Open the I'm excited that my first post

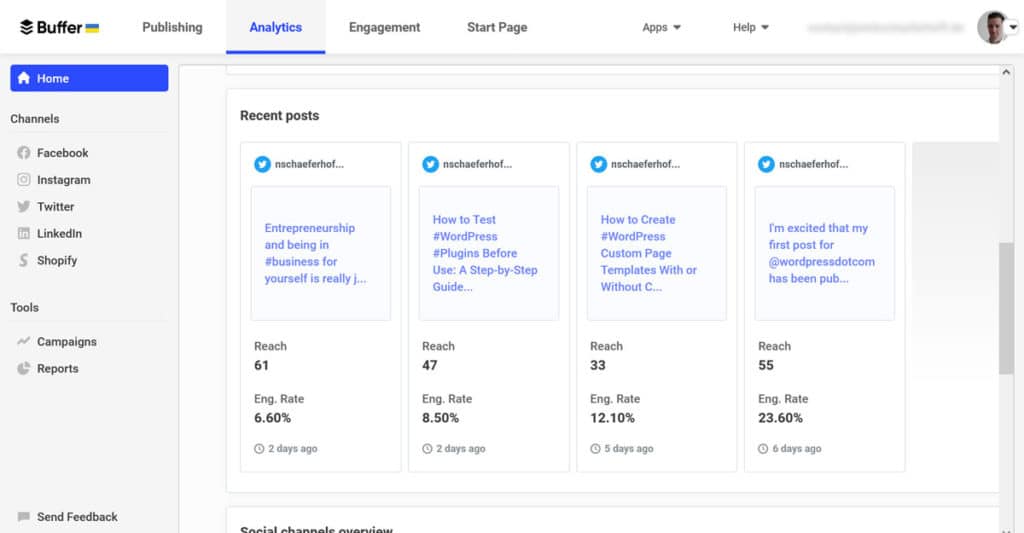[825, 253]
